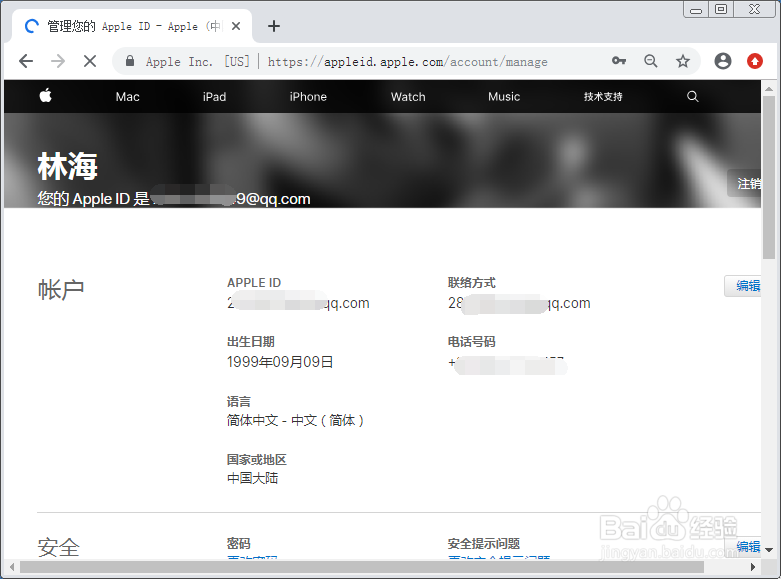781x579 pixels.
Task: Click the address bar URL field
Action: (407, 62)
